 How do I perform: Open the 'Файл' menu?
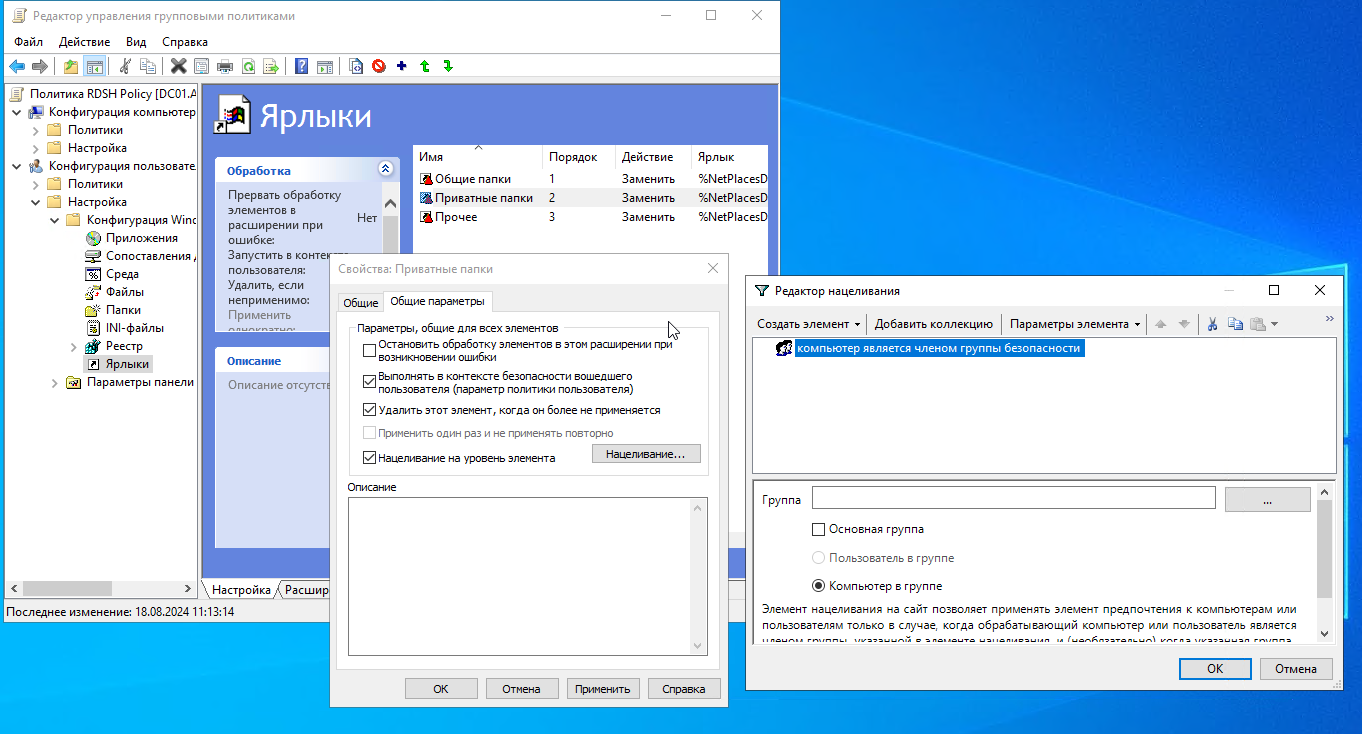(28, 42)
